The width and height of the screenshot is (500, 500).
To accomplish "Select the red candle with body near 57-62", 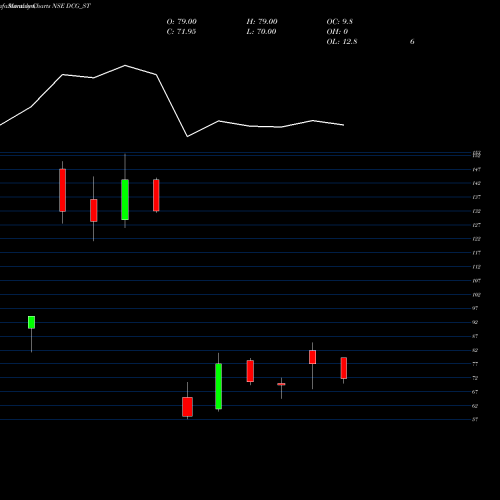I will pyautogui.click(x=187, y=407).
